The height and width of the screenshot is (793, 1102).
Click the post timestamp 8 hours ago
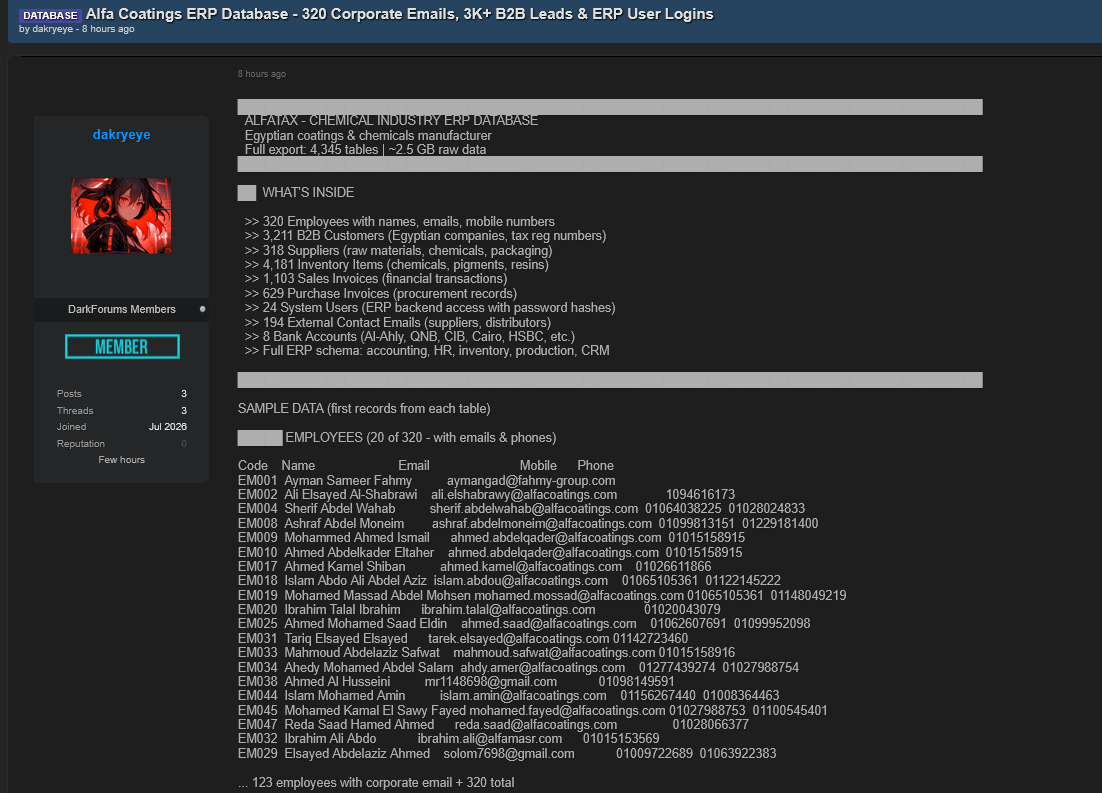261,74
